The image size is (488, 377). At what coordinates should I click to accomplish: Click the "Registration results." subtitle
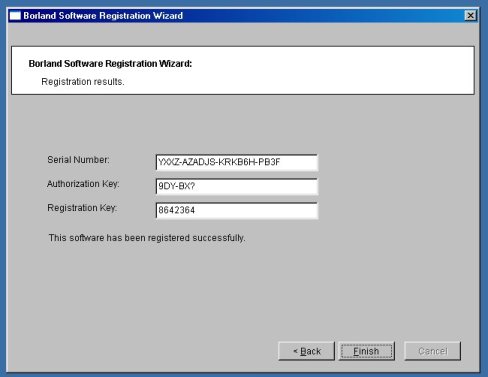(x=83, y=82)
